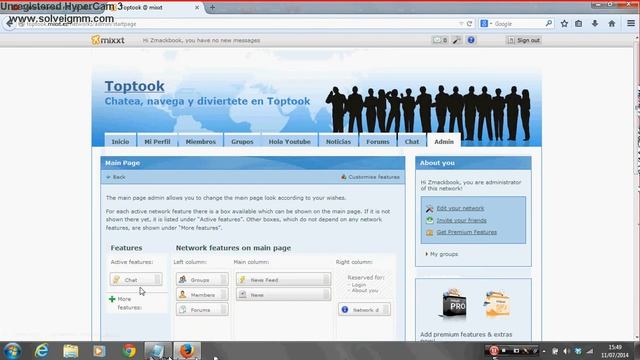Click the volume speaker tray icon
640x360 pixels.
pos(566,351)
